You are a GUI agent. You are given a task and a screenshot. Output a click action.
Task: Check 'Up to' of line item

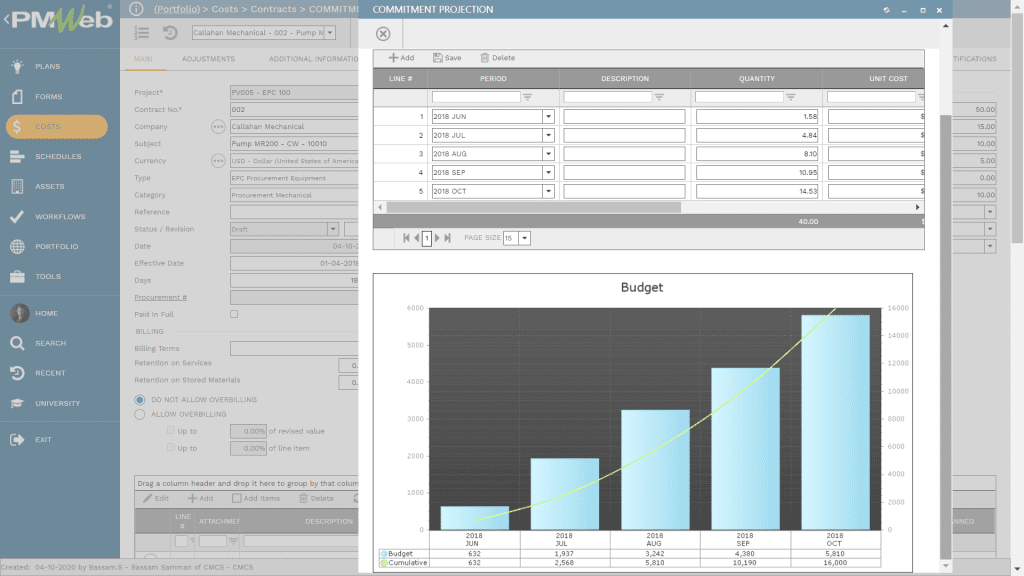pyautogui.click(x=170, y=447)
